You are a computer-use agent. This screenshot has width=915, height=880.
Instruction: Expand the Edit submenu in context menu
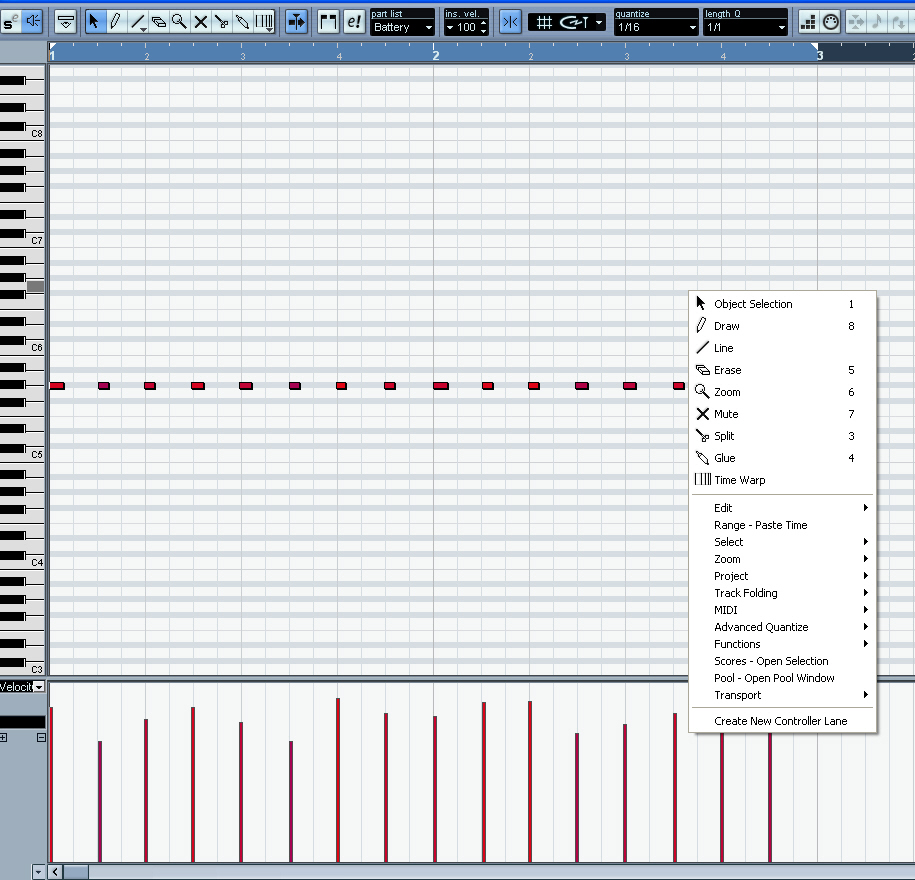782,508
